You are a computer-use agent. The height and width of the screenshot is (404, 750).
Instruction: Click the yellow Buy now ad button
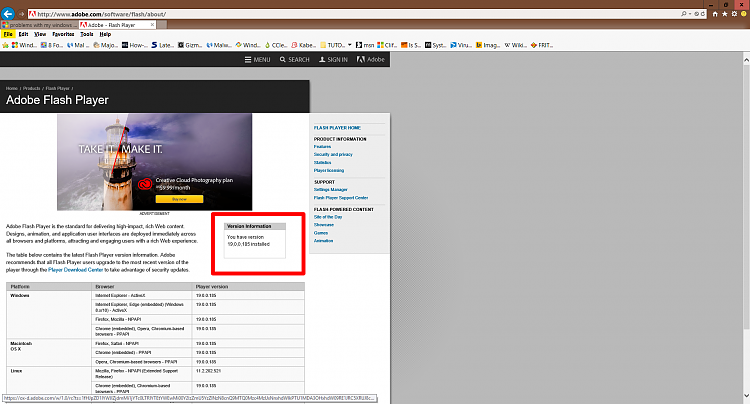coord(179,199)
